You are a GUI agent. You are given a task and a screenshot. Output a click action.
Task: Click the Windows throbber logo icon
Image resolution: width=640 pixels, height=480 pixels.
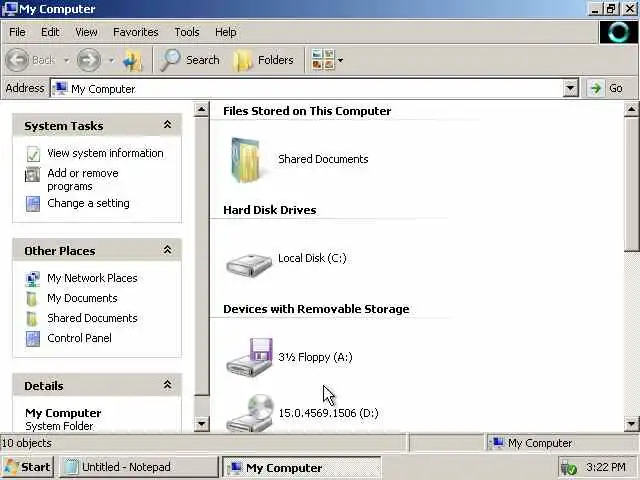[x=618, y=32]
